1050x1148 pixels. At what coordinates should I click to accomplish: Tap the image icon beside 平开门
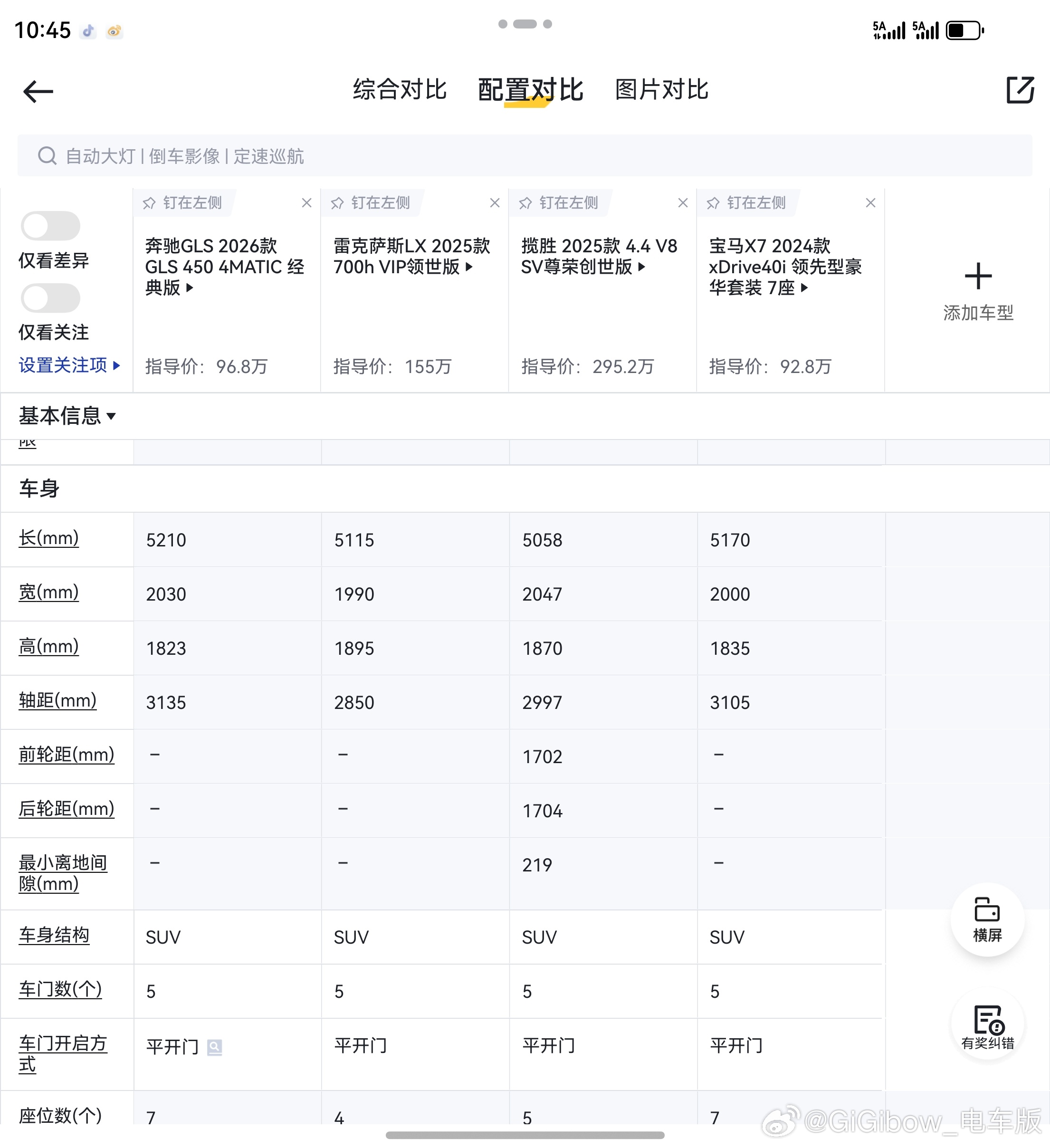click(x=215, y=1047)
